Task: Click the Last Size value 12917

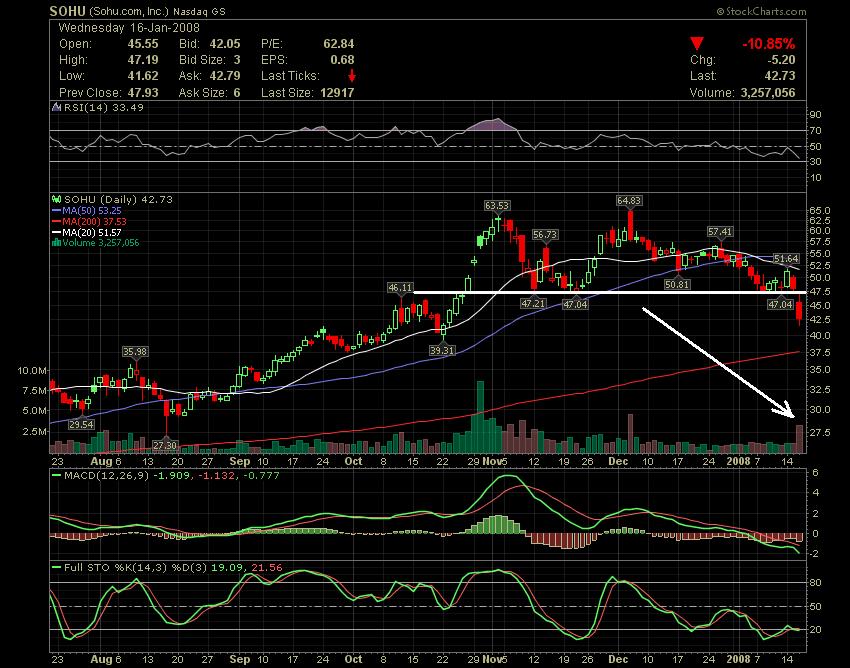Action: (x=337, y=93)
